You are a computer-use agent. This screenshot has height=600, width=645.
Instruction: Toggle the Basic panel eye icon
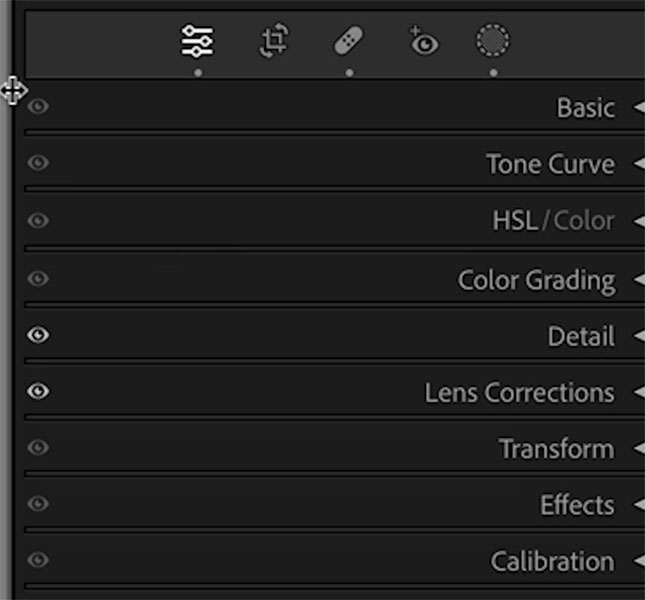pos(38,107)
